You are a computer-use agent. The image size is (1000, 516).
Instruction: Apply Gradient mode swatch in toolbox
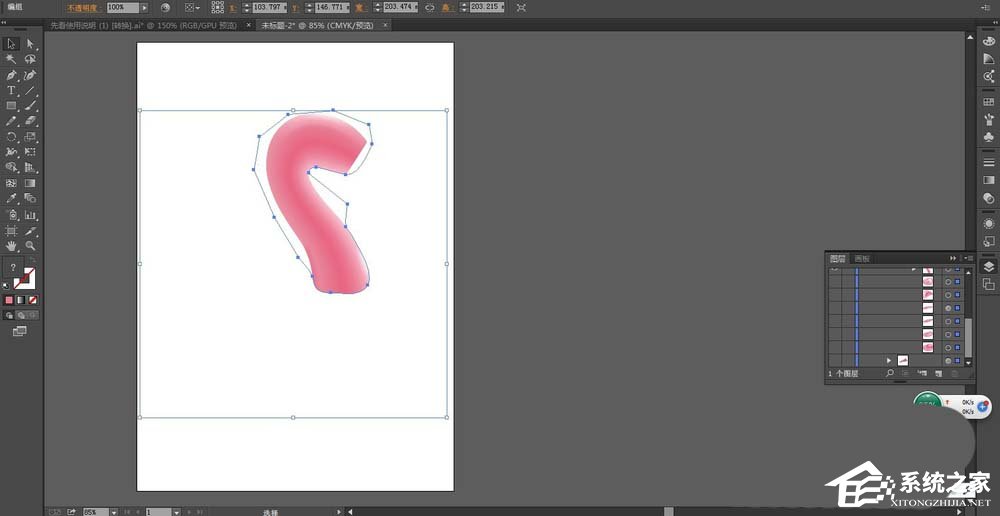(x=20, y=300)
